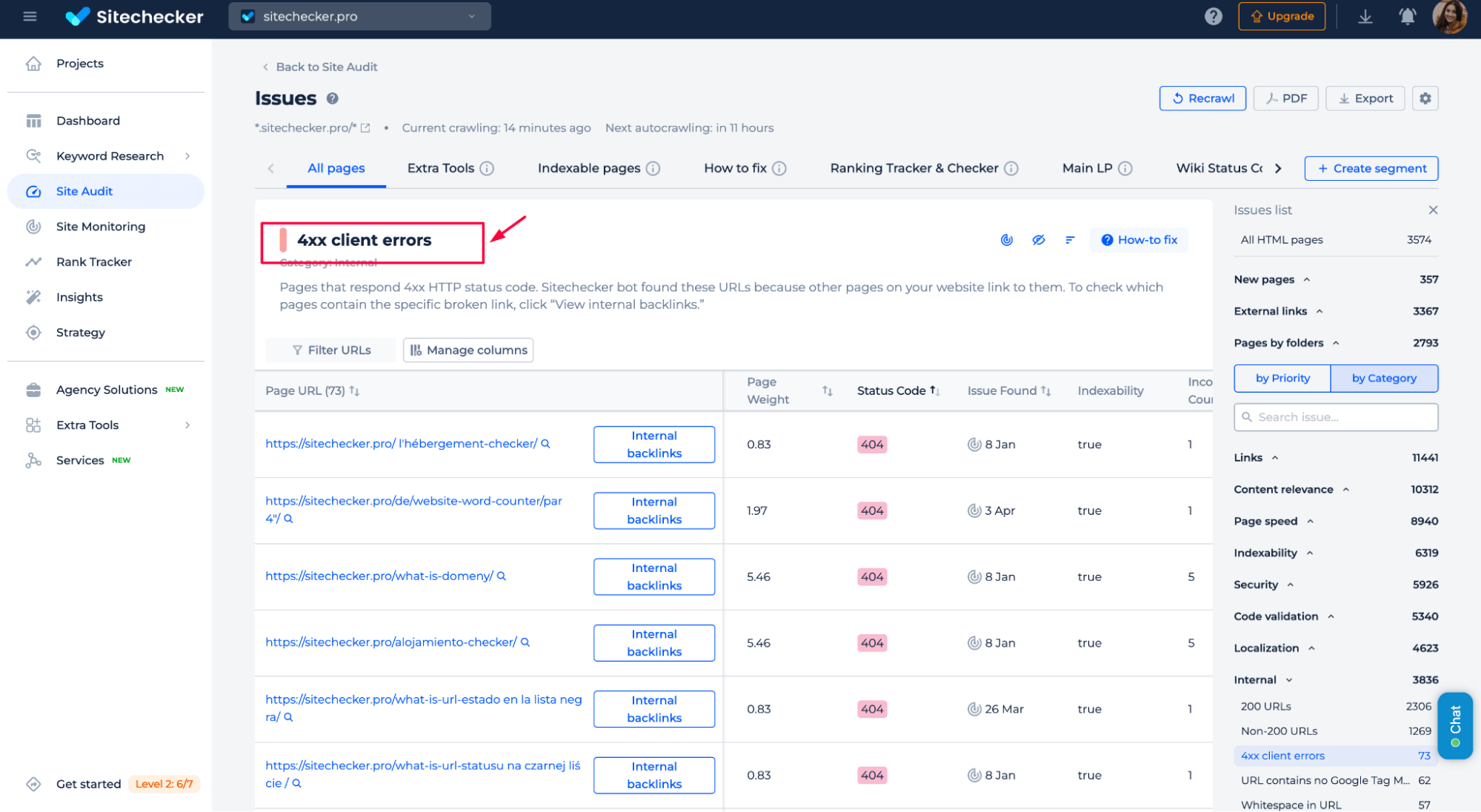Viewport: 1481px width, 812px height.
Task: Click info icon on Main LP tab
Action: coord(1125,168)
